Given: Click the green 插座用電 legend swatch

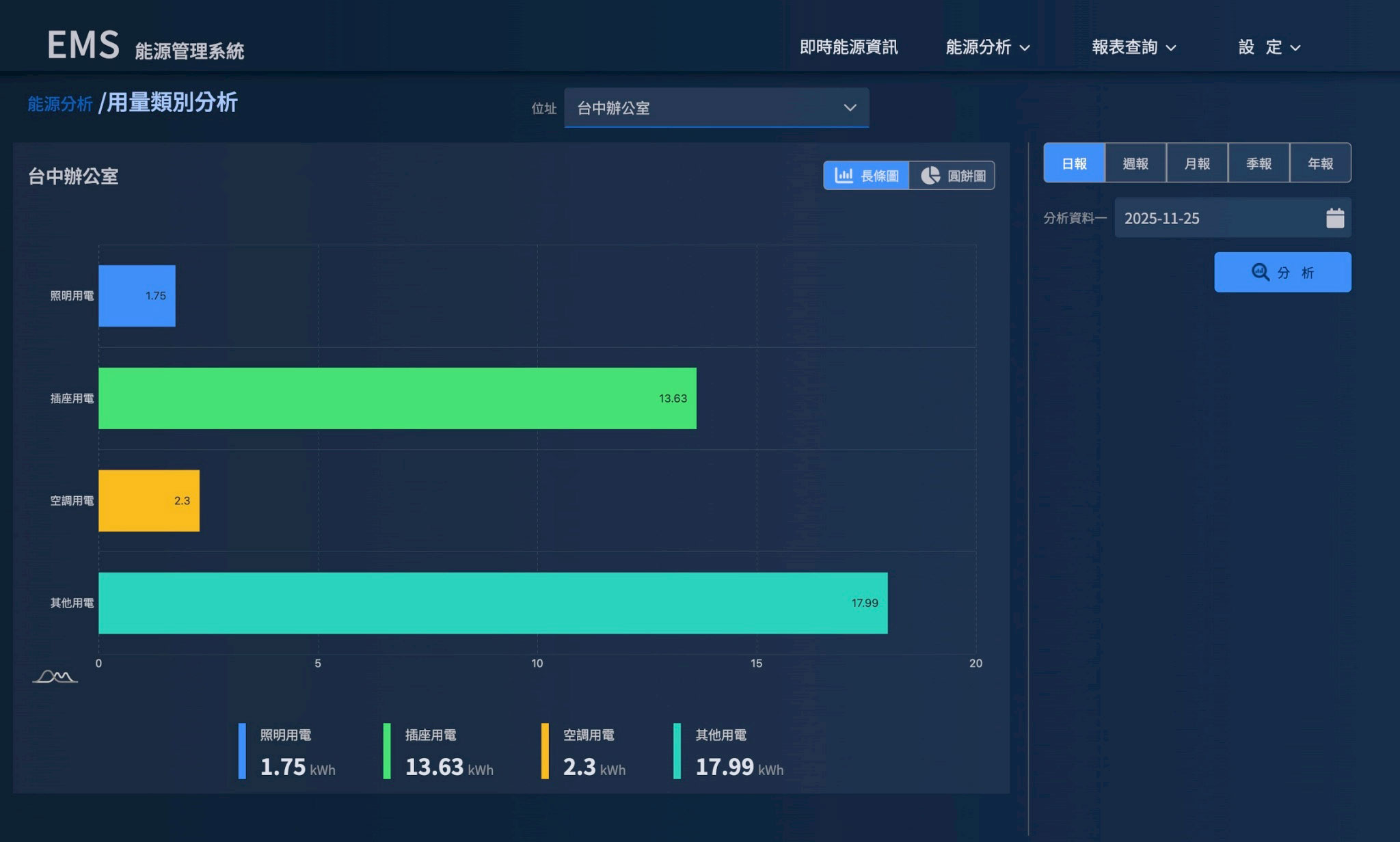Looking at the screenshot, I should [387, 751].
